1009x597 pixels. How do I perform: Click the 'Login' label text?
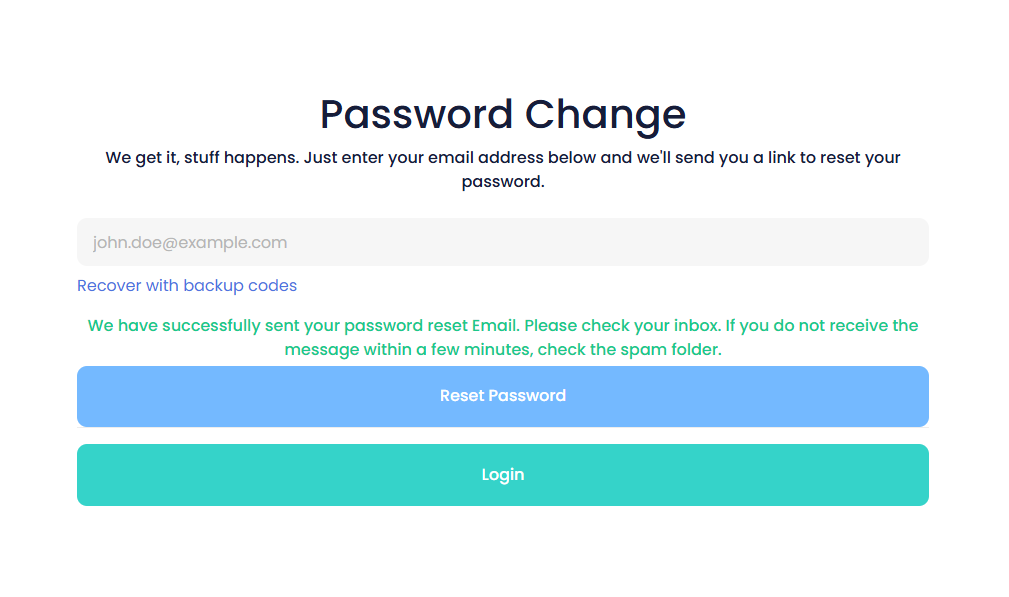coord(502,475)
